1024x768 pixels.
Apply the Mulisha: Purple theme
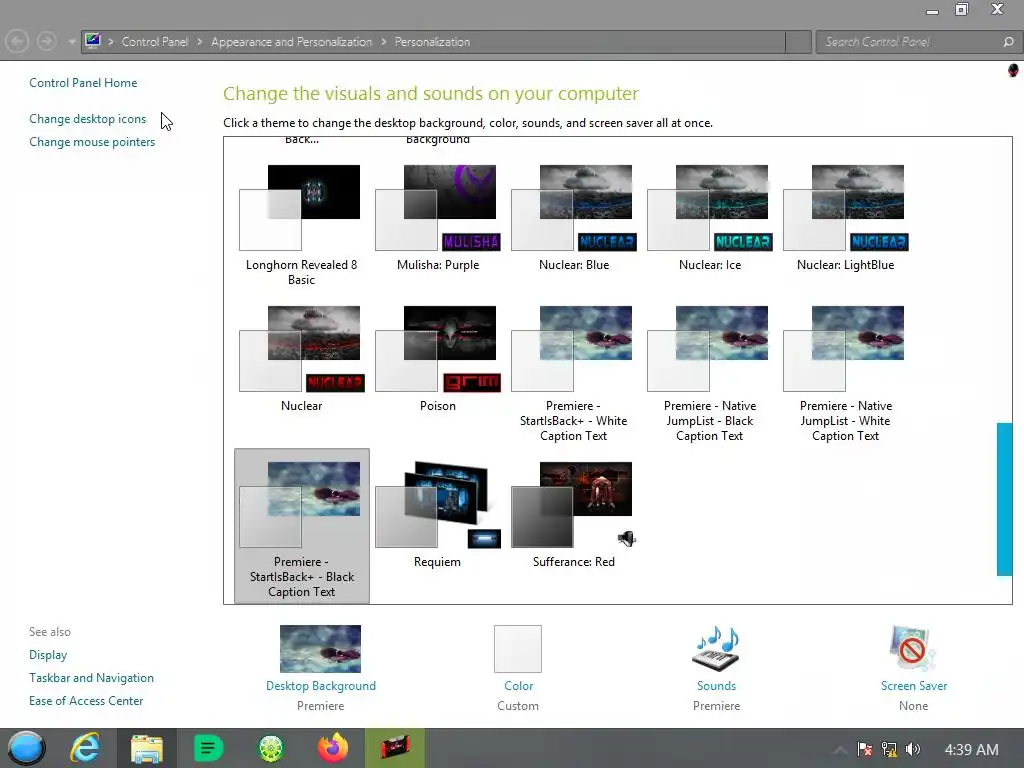tap(438, 216)
